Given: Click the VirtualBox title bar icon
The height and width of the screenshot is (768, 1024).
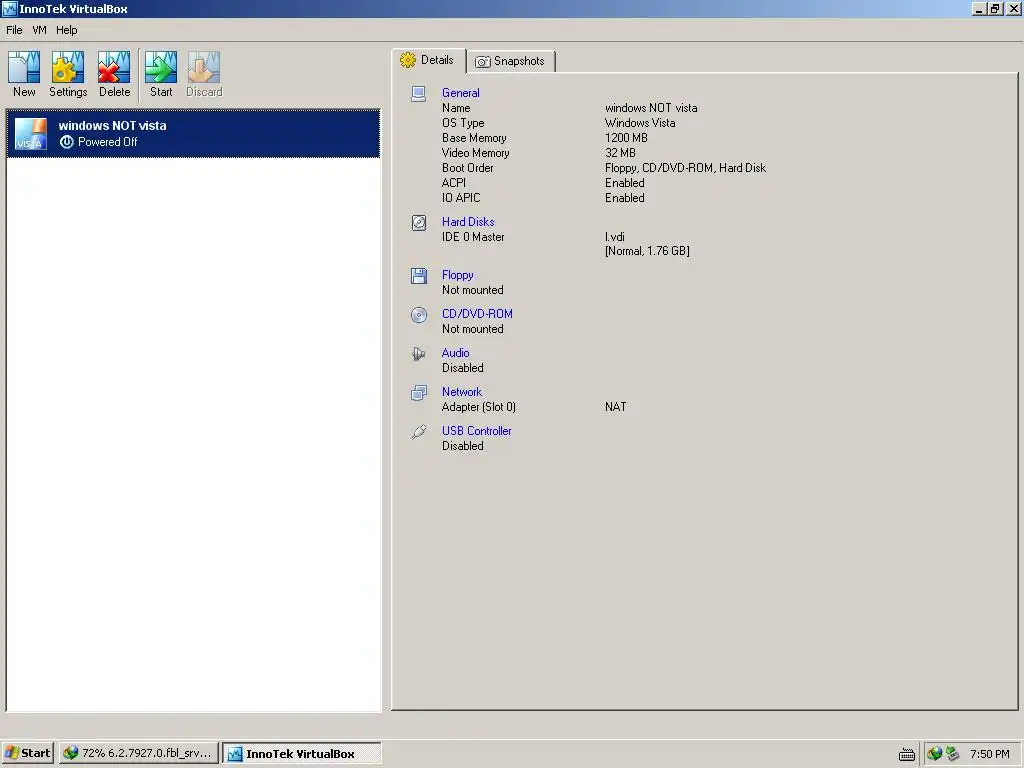Looking at the screenshot, I should pyautogui.click(x=9, y=9).
